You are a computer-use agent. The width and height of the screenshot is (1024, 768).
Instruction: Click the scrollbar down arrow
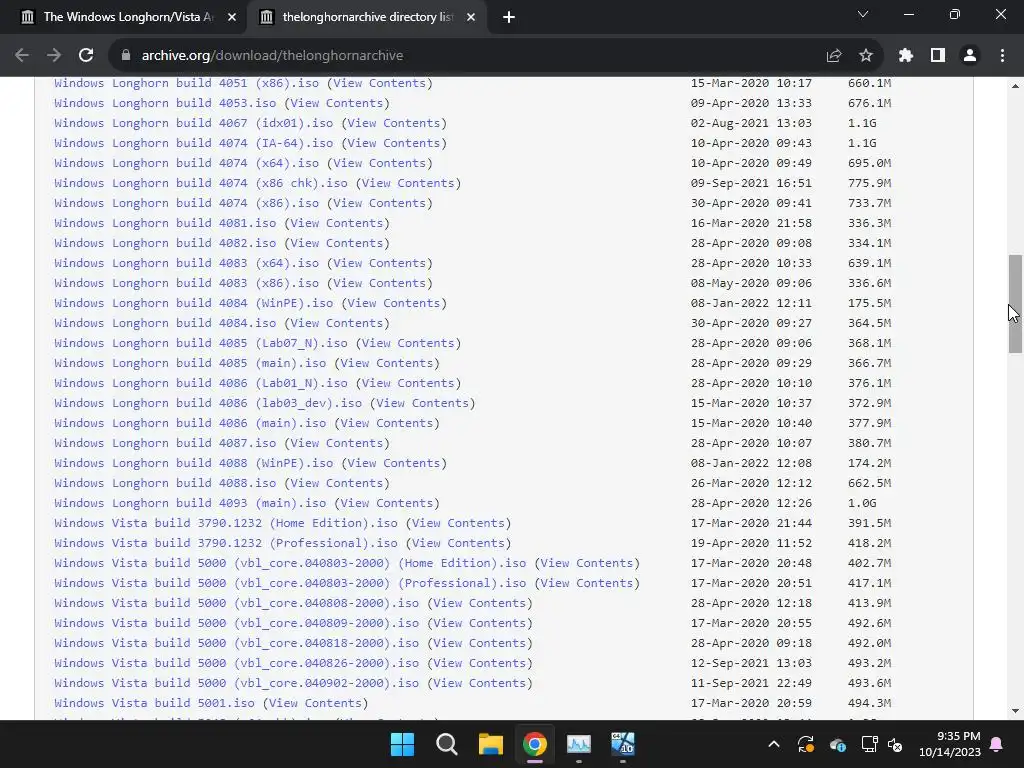(x=1015, y=711)
